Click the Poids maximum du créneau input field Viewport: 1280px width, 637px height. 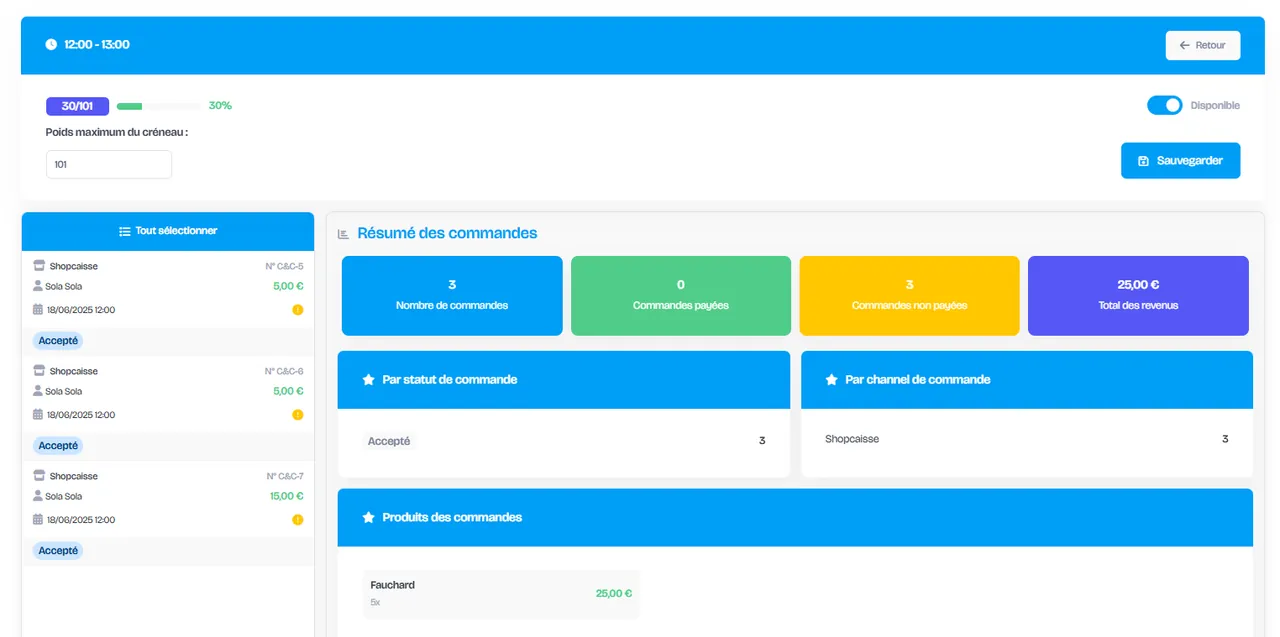tap(109, 165)
